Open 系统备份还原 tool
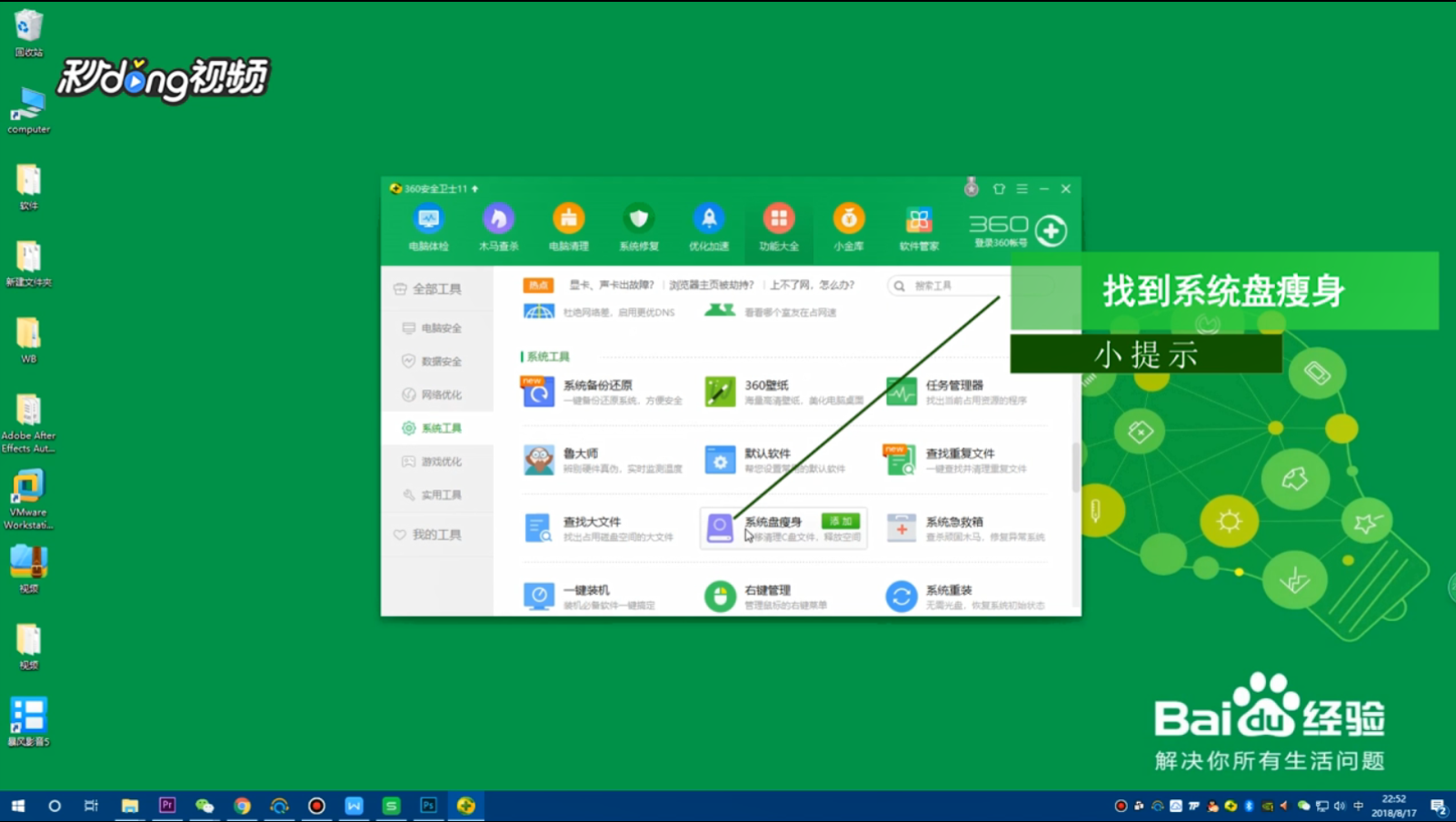 coord(602,392)
